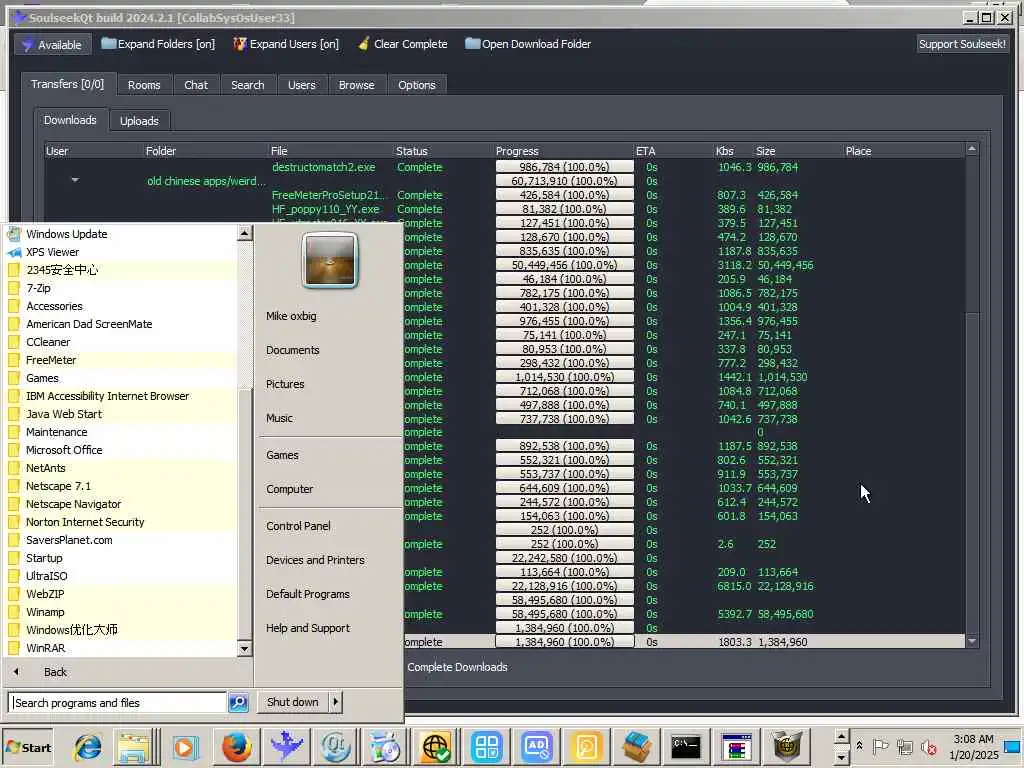Click the Search programs and files field

coord(119,703)
